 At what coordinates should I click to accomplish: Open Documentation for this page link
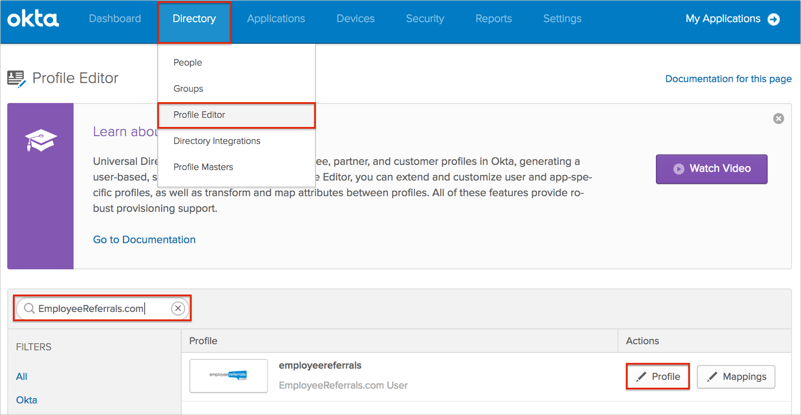[728, 79]
